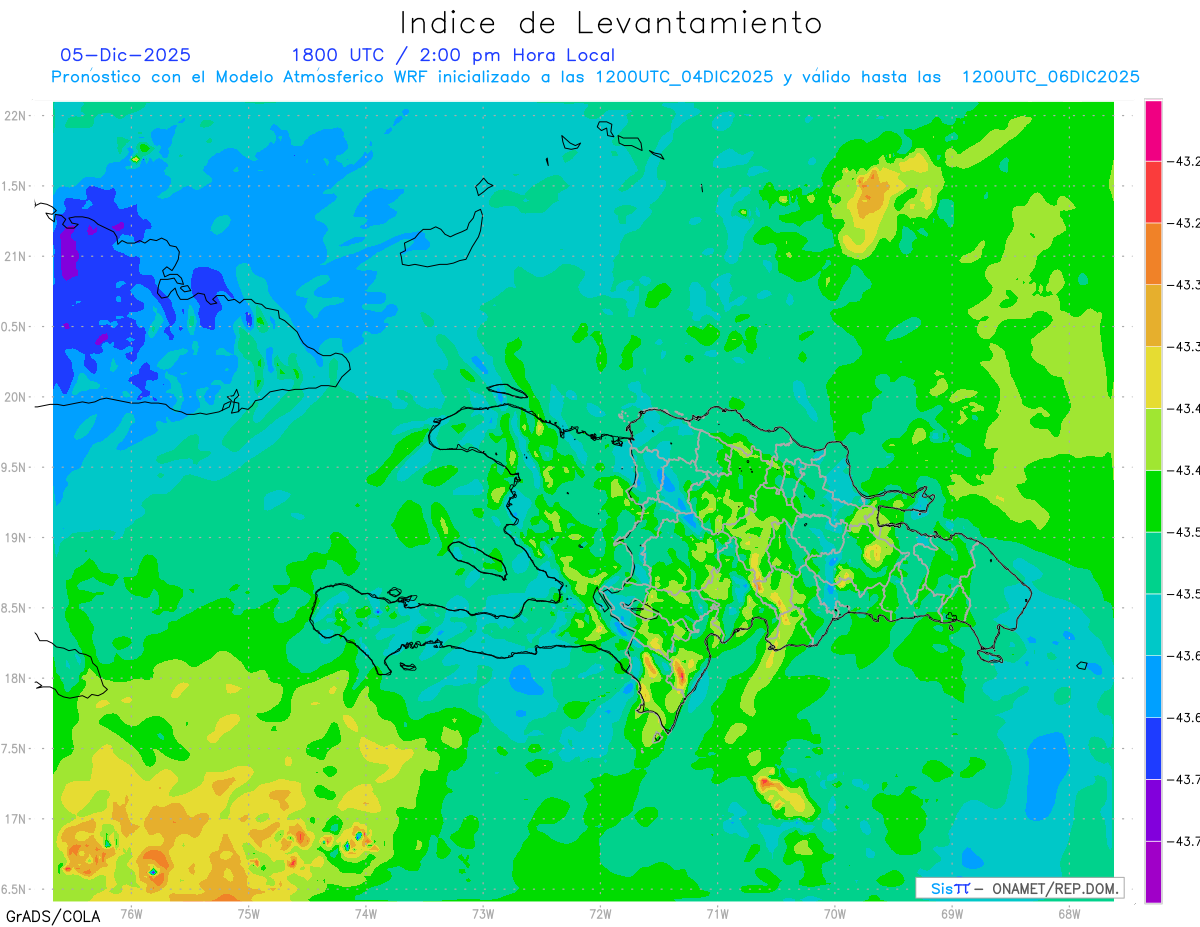This screenshot has width=1200, height=927.
Task: Click the dark royal blue swatch in the color scale
Action: (x=1153, y=747)
